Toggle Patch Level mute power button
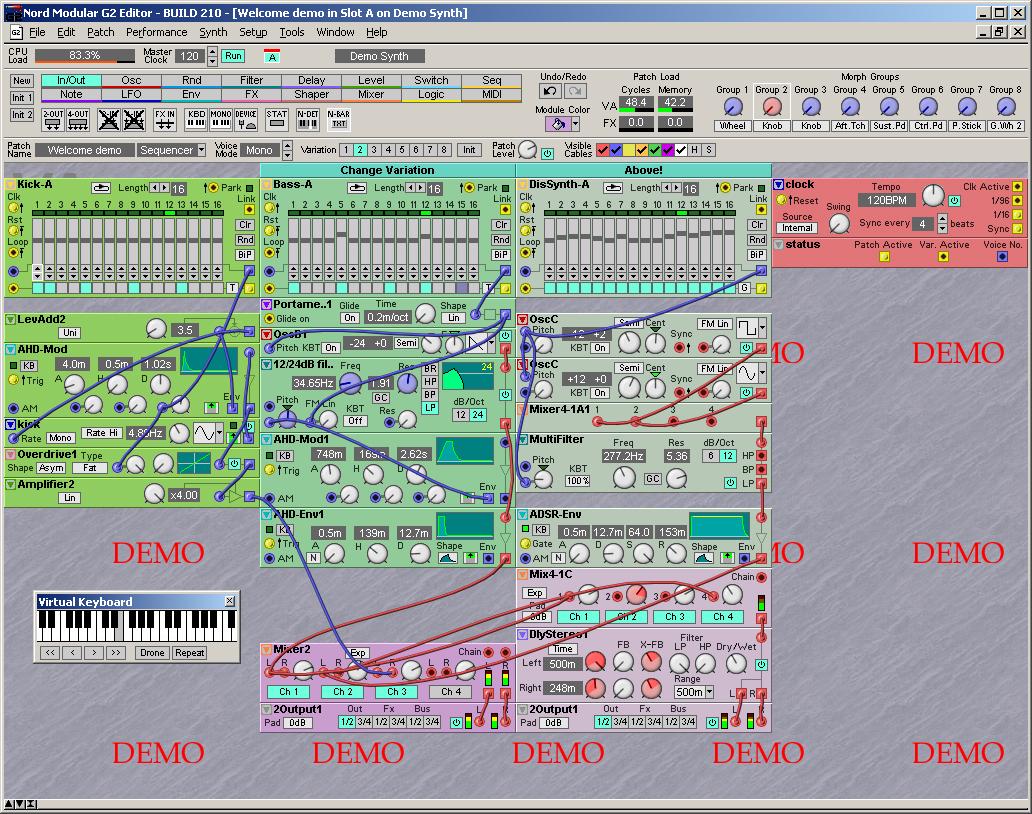The image size is (1032, 814). coord(547,153)
